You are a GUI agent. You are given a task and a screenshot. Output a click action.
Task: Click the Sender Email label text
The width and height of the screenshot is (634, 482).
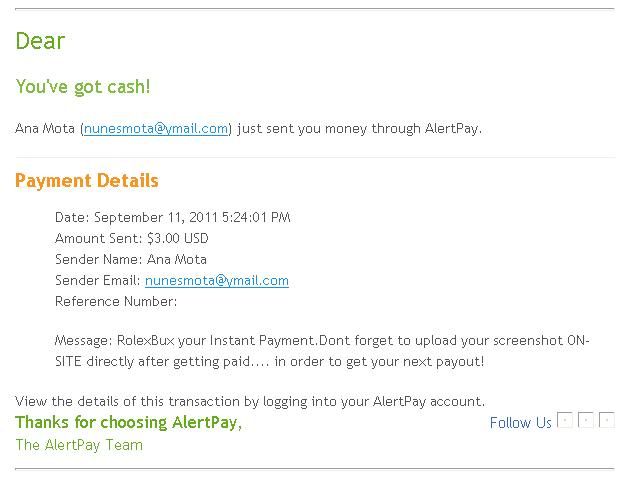(x=98, y=280)
